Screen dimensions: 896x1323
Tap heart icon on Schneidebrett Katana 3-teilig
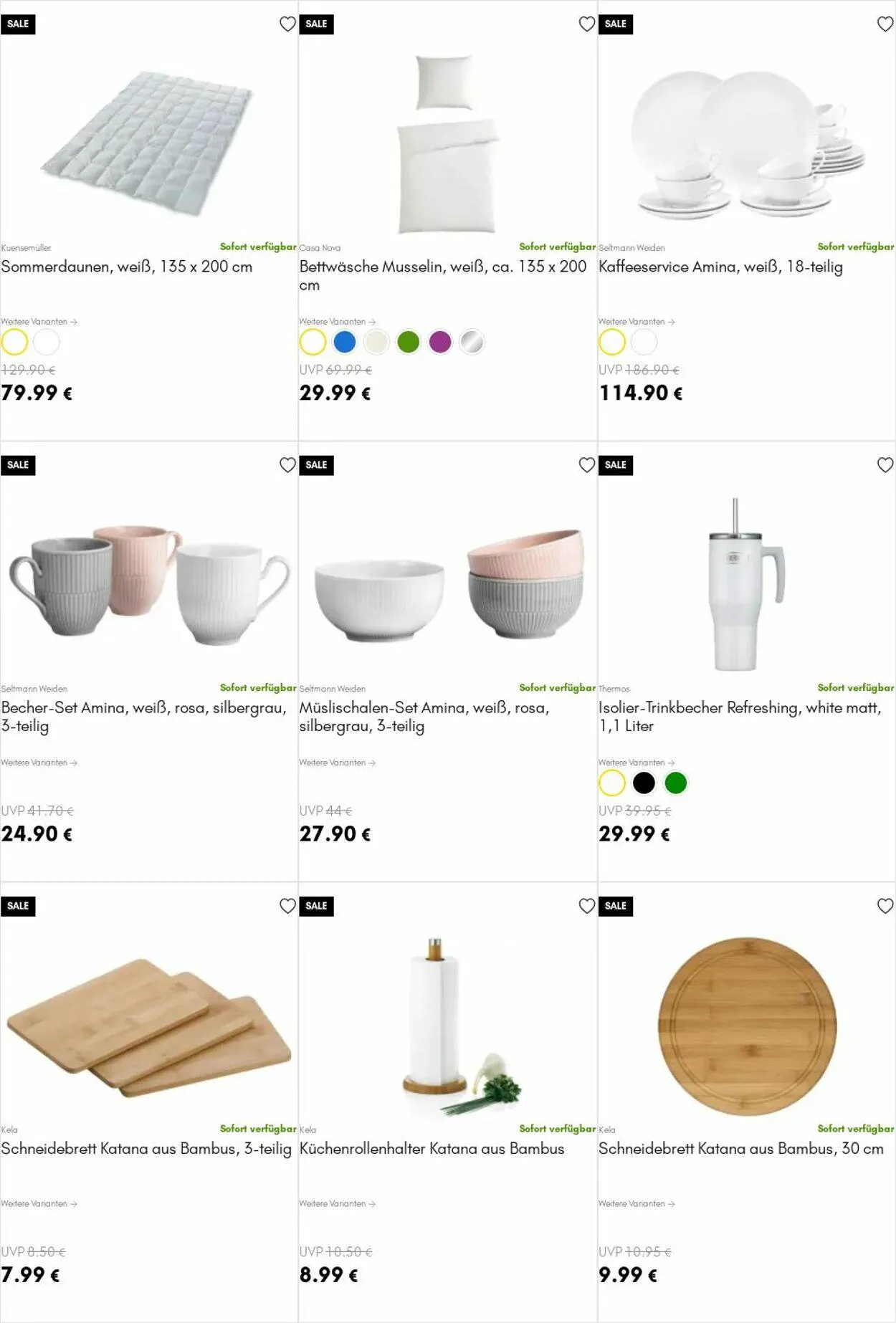pos(287,906)
